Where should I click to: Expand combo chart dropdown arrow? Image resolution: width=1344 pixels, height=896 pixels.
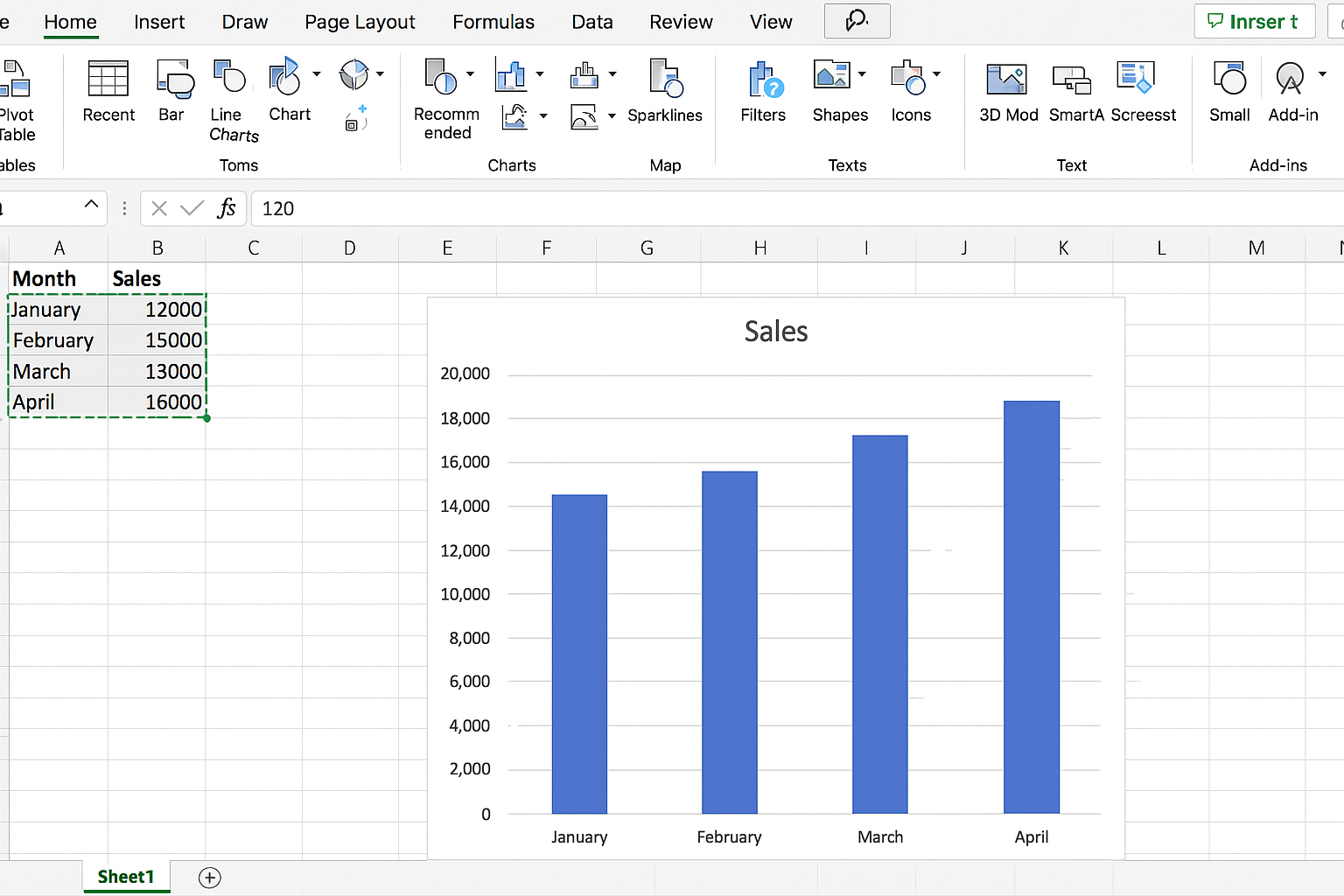pos(612,115)
